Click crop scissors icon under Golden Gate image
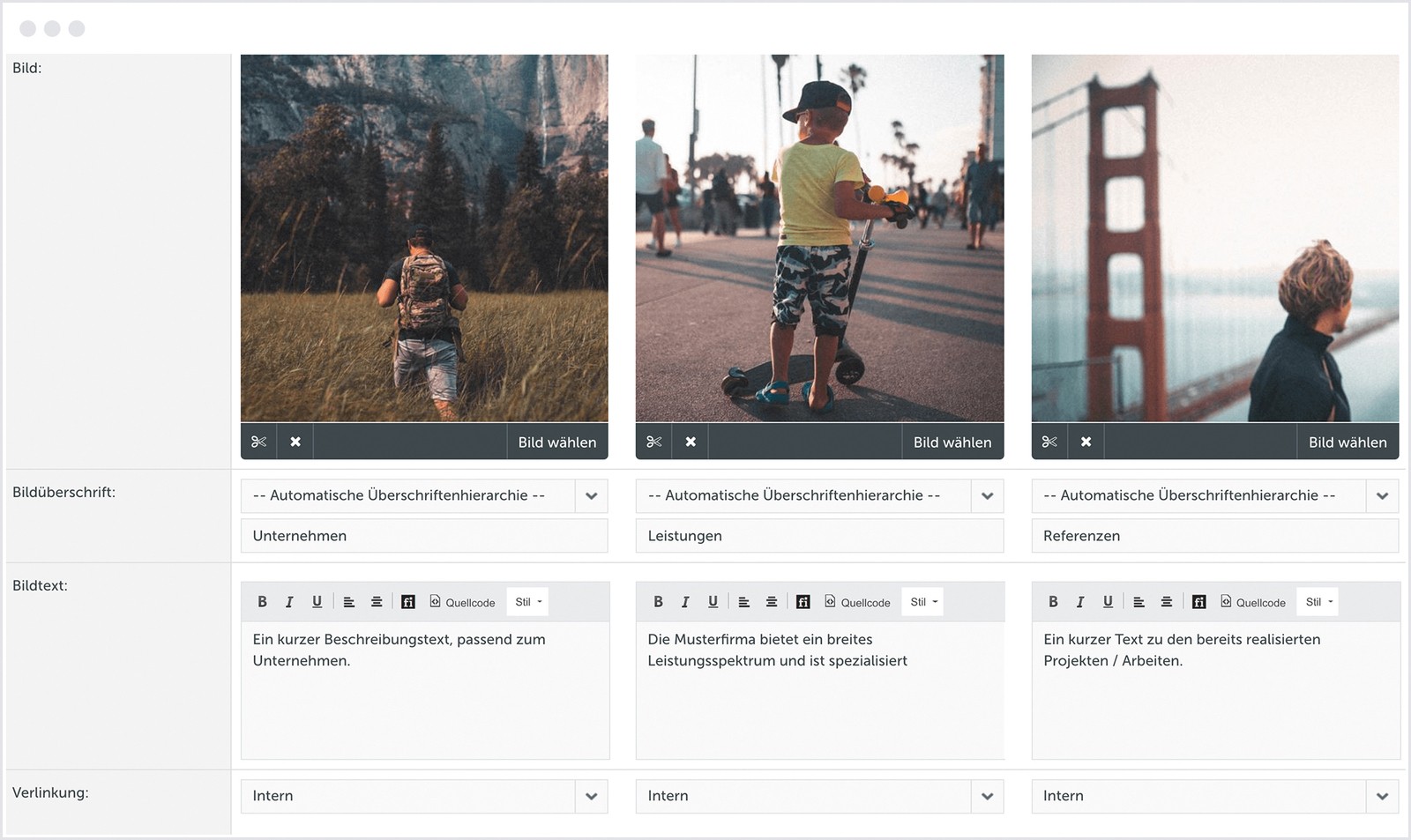This screenshot has height=840, width=1411. point(1049,442)
